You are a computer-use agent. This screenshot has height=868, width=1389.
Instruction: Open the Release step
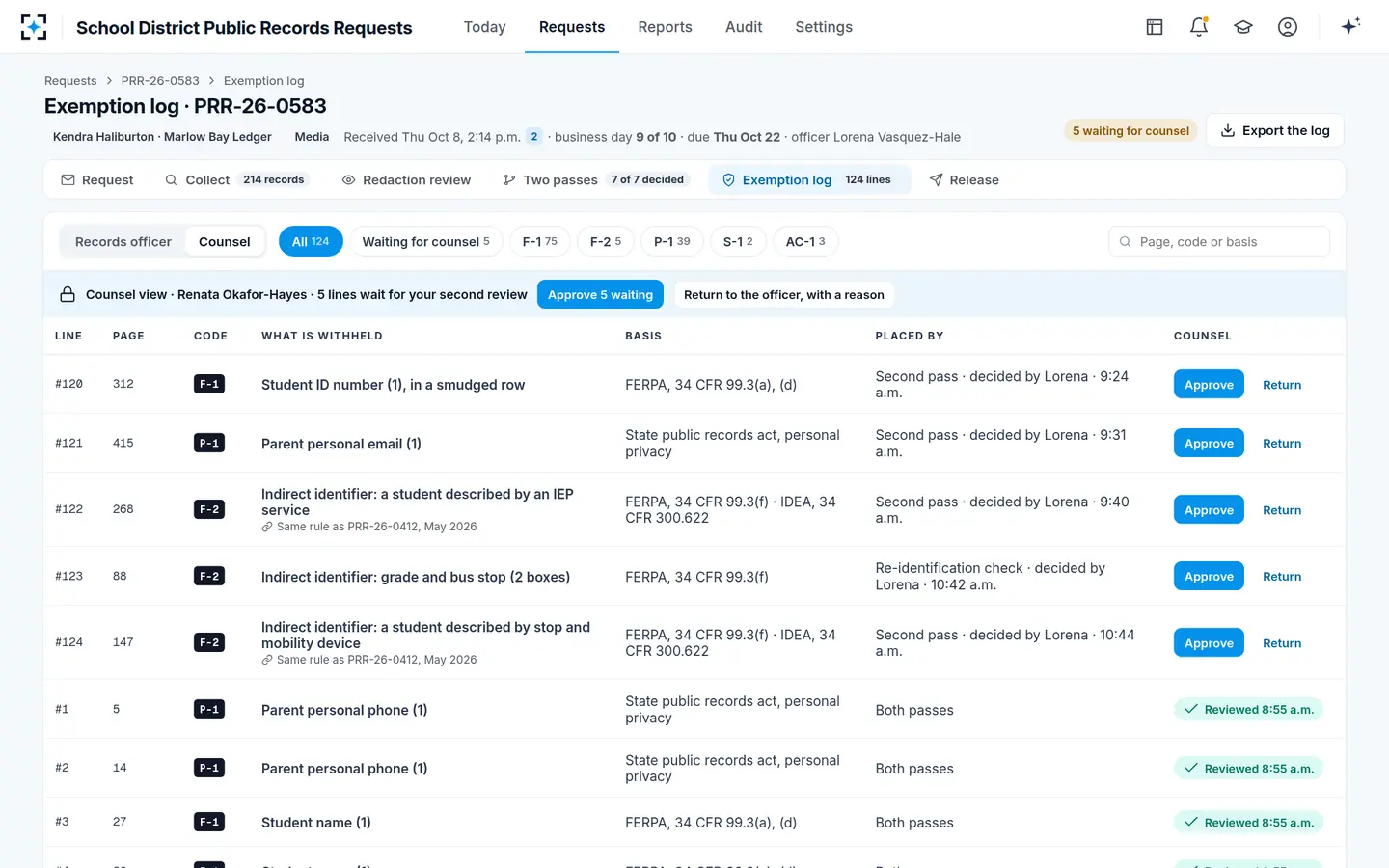point(964,180)
